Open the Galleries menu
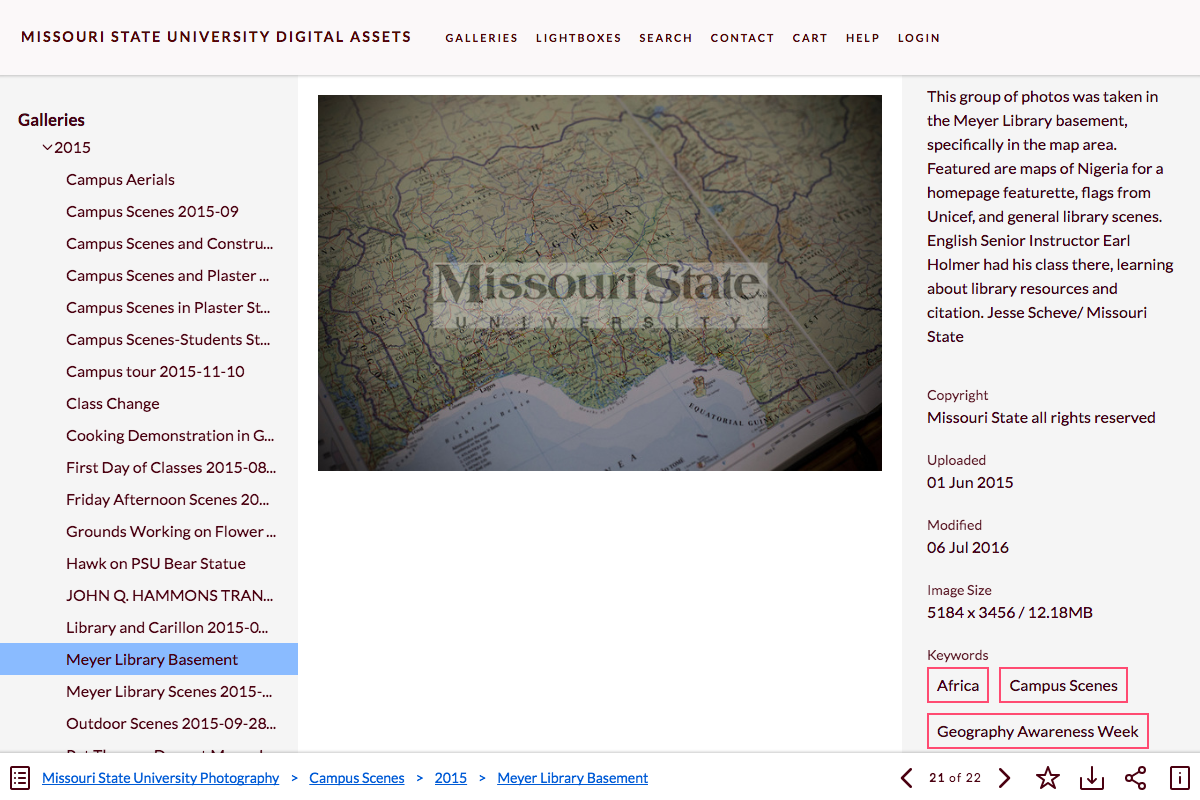This screenshot has height=800, width=1200. pos(481,38)
